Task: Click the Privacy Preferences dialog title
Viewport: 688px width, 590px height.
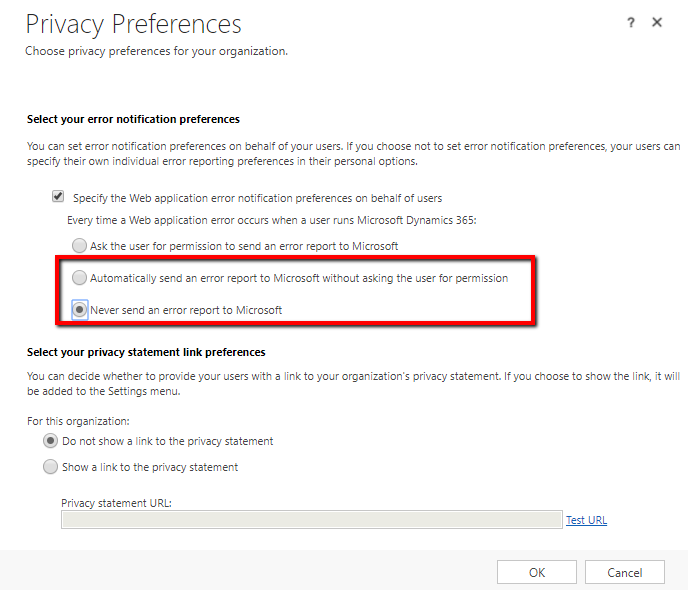Action: point(133,24)
